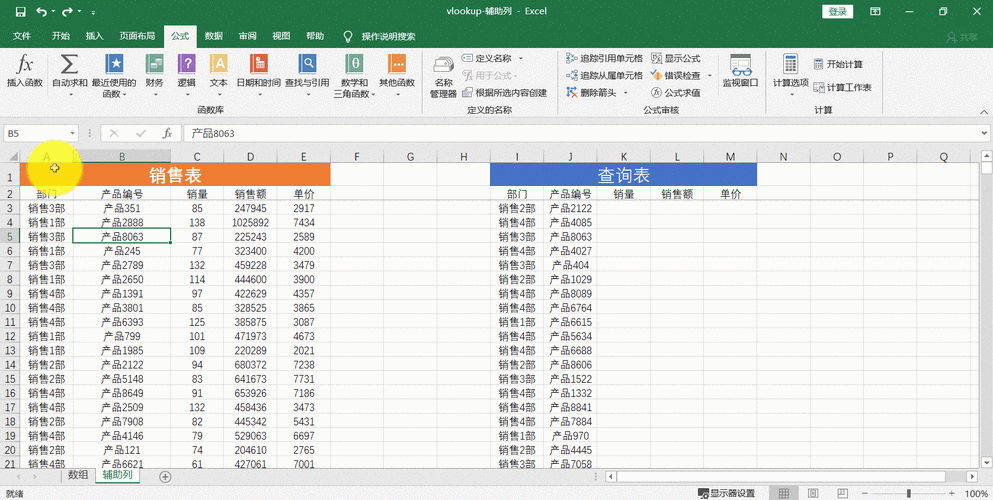This screenshot has width=993, height=500.
Task: Click Error Checking (错误检查)
Action: click(676, 75)
